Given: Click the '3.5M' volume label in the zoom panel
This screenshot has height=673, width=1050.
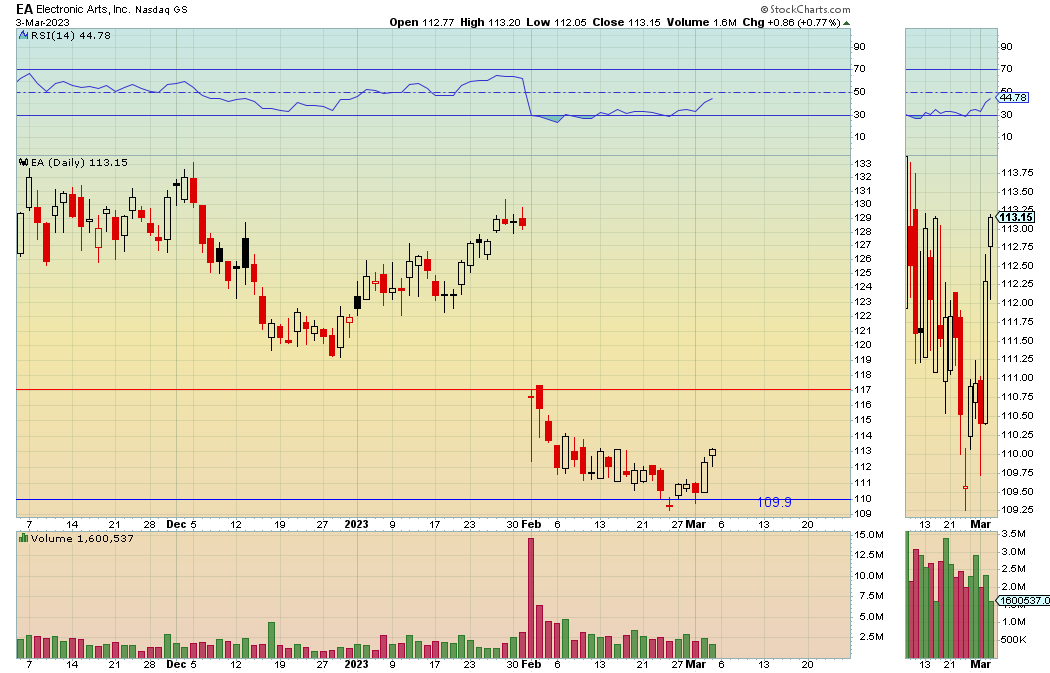Looking at the screenshot, I should tap(1013, 534).
